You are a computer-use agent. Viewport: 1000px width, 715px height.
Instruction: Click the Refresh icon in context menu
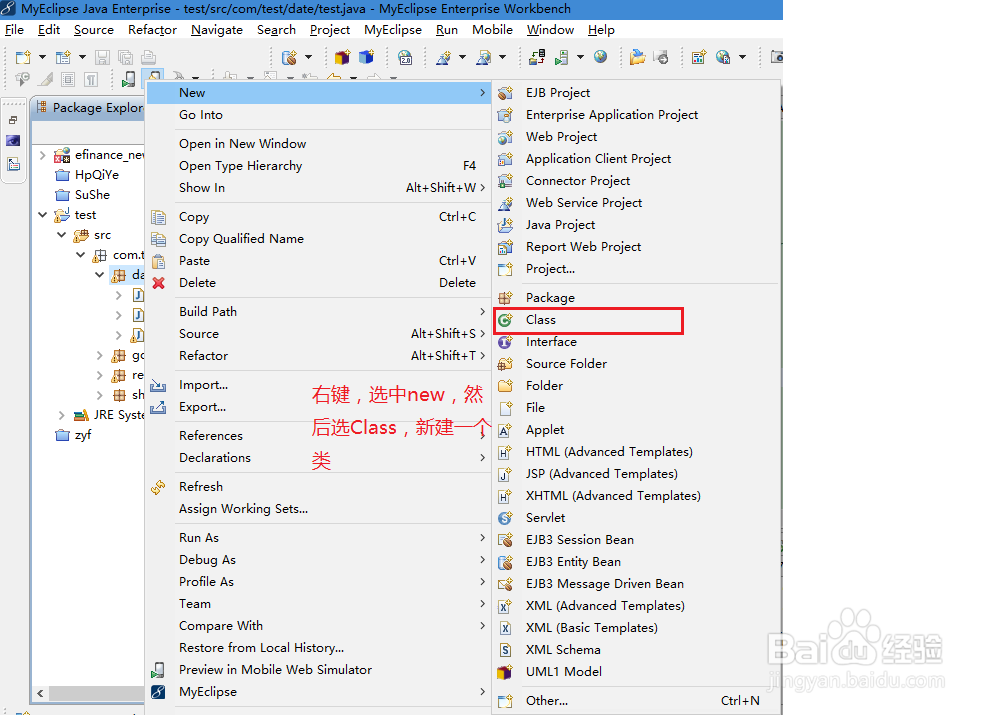pyautogui.click(x=158, y=487)
